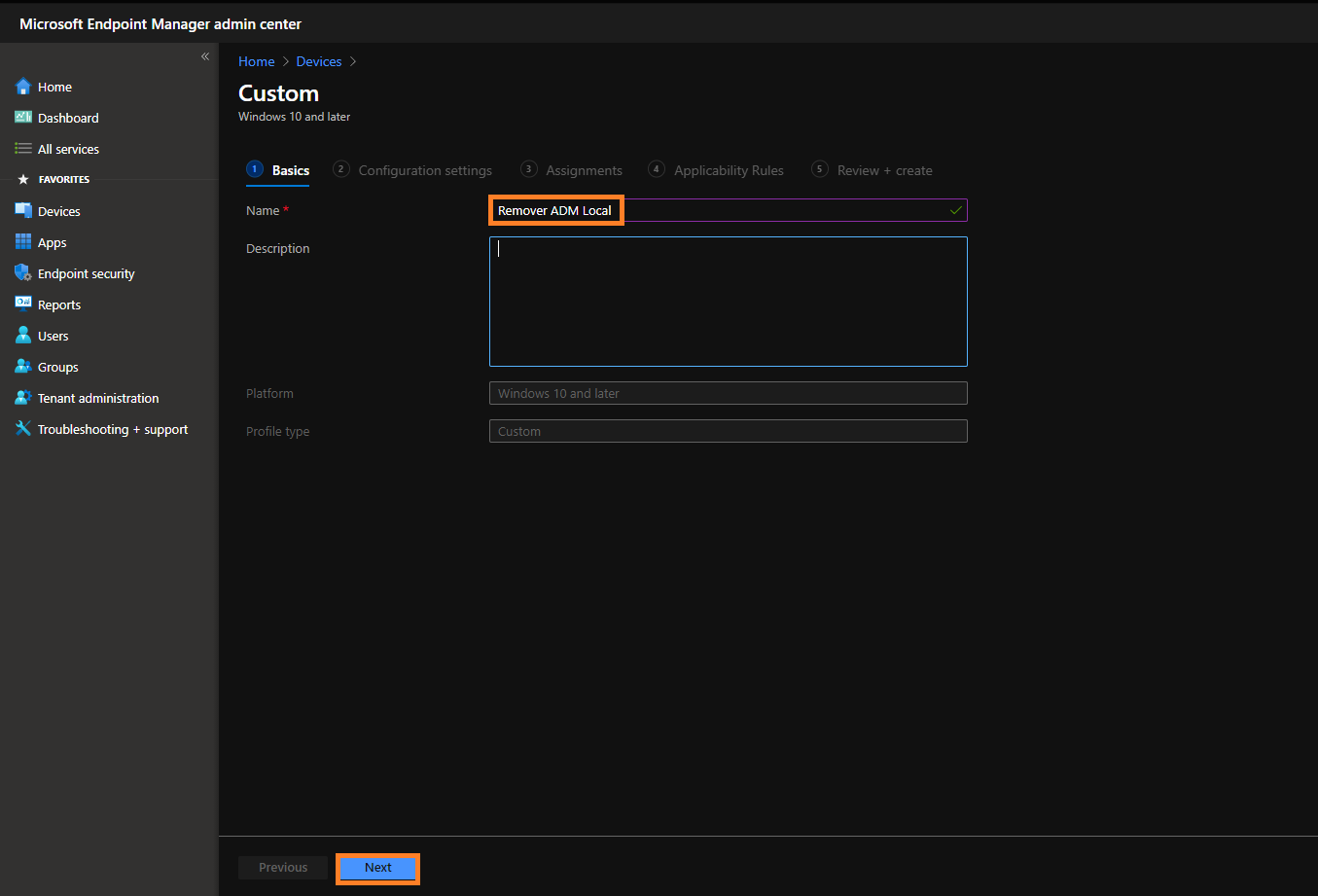Select Devices label in favorites menu
The width and height of the screenshot is (1318, 896).
tap(58, 211)
